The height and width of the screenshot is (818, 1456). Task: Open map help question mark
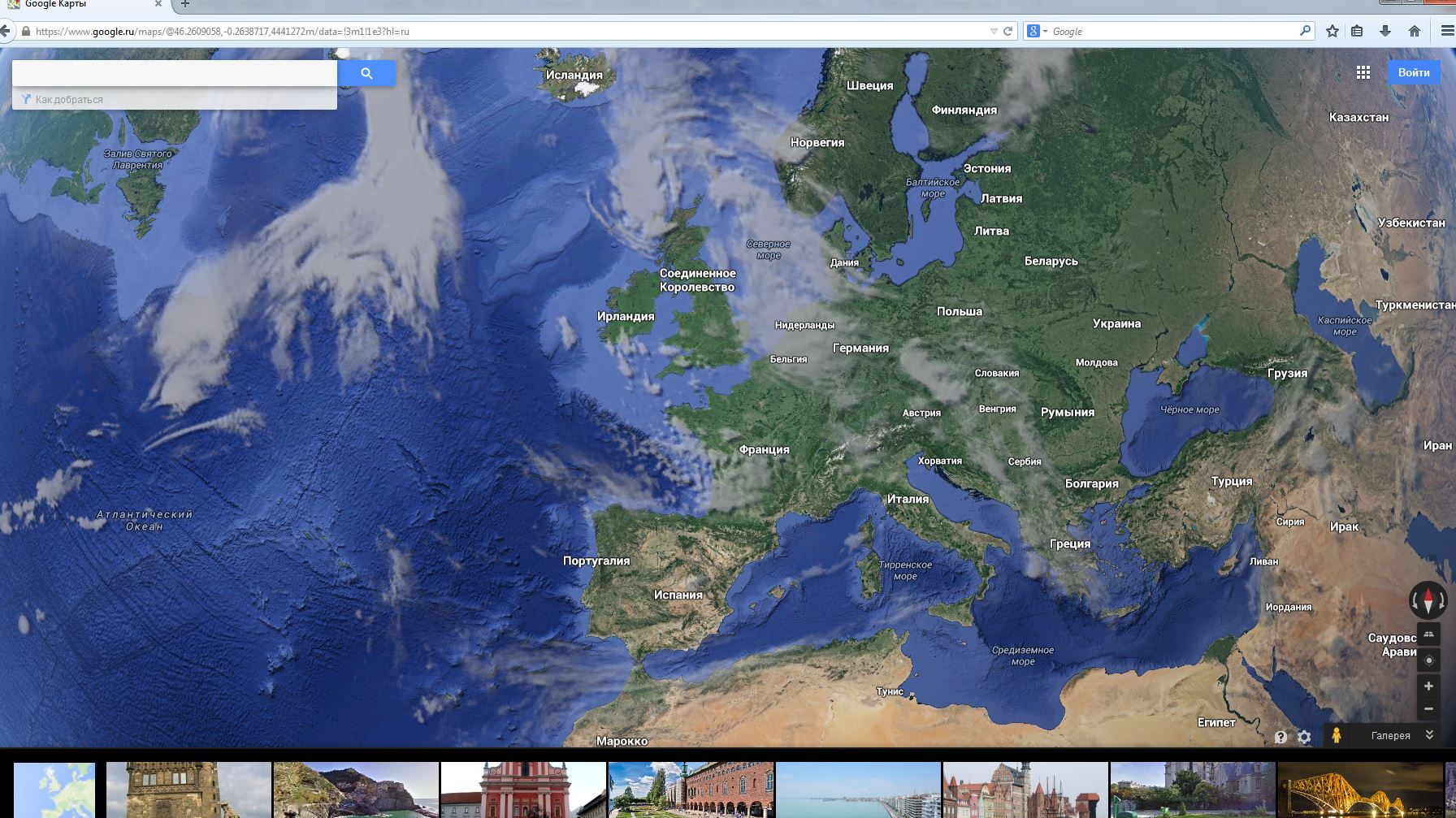coord(1280,737)
